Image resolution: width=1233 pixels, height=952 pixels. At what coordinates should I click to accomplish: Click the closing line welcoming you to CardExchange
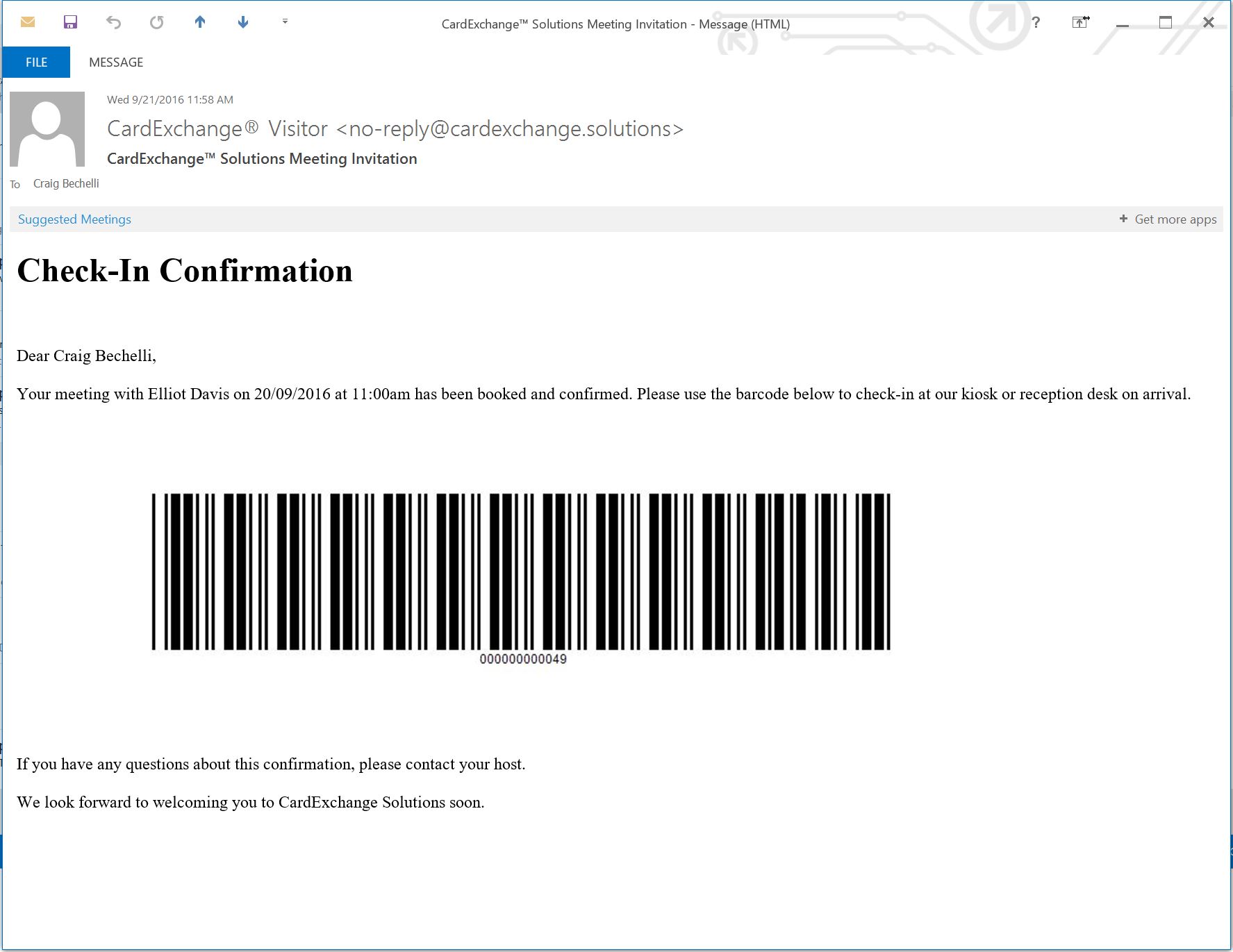[251, 802]
